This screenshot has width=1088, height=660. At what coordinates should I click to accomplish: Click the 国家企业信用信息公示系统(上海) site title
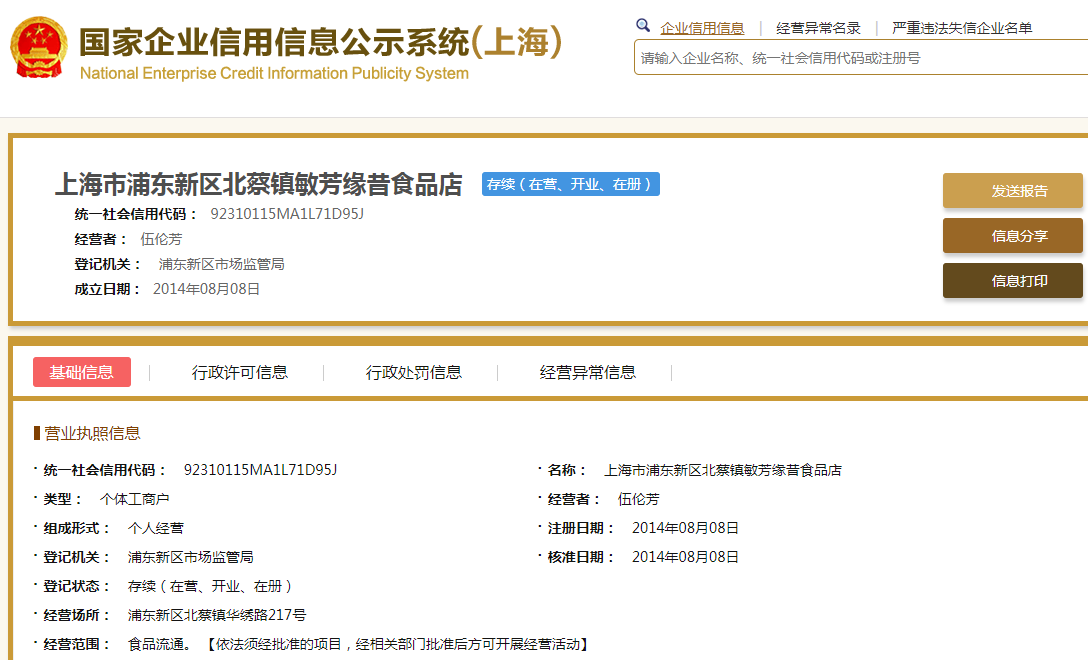320,42
